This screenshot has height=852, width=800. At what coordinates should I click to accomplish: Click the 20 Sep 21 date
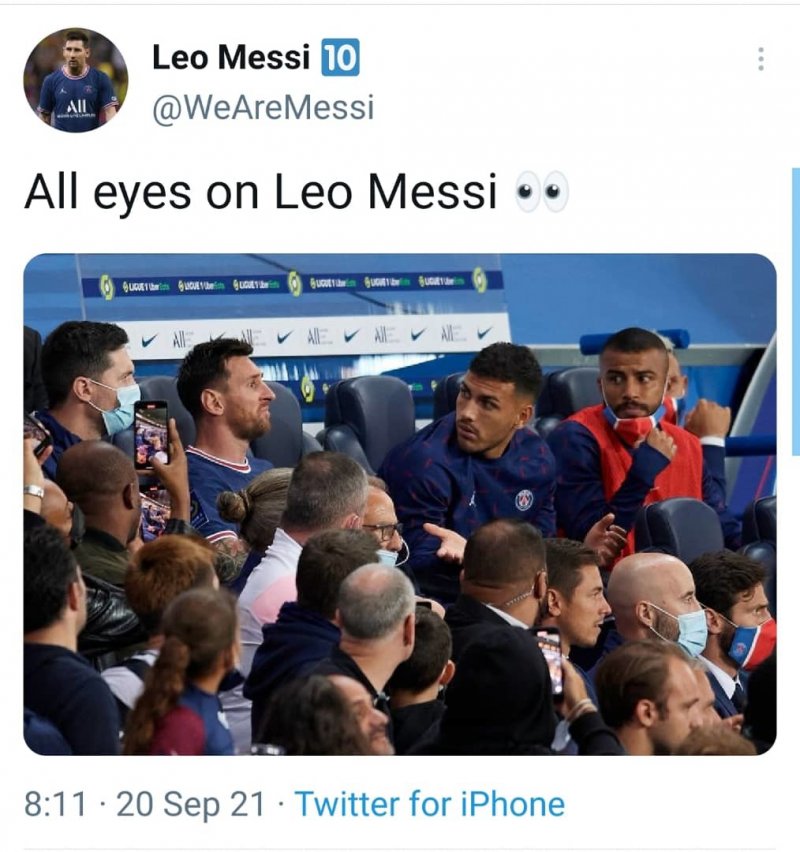click(x=191, y=803)
